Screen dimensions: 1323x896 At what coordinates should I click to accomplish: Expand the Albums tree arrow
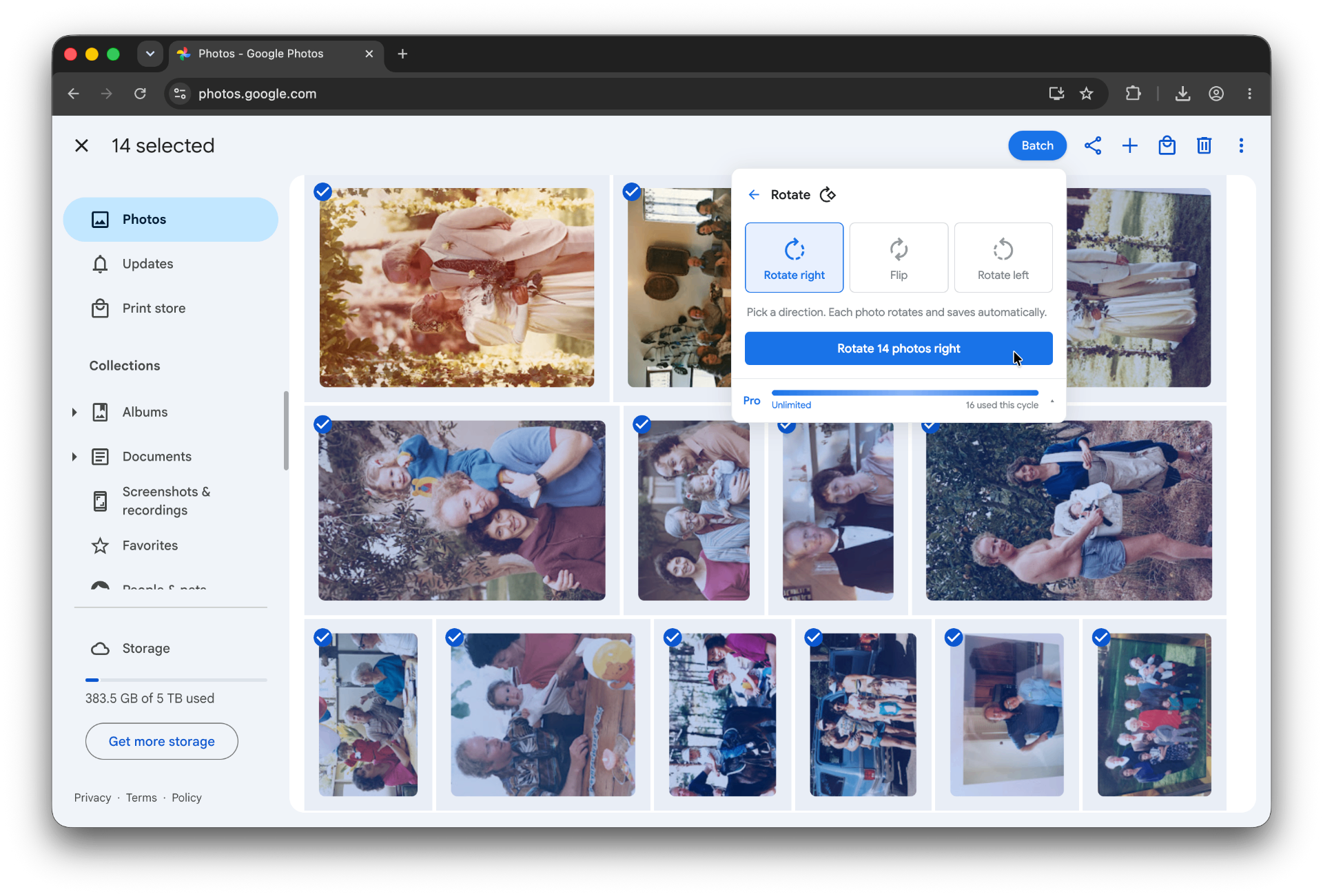point(74,413)
